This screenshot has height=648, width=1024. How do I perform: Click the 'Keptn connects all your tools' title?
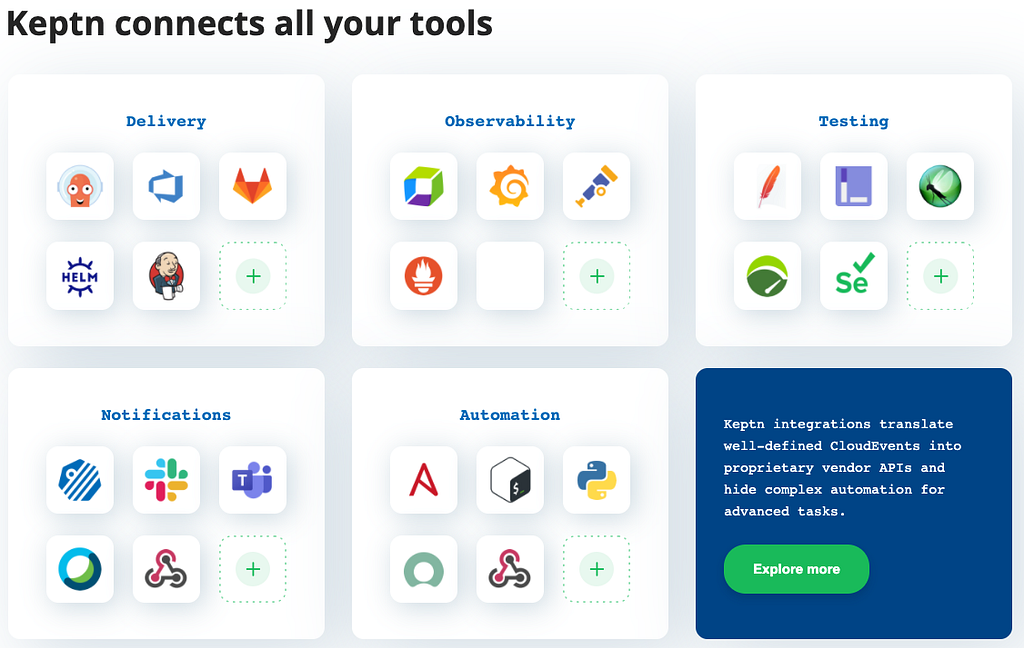249,24
